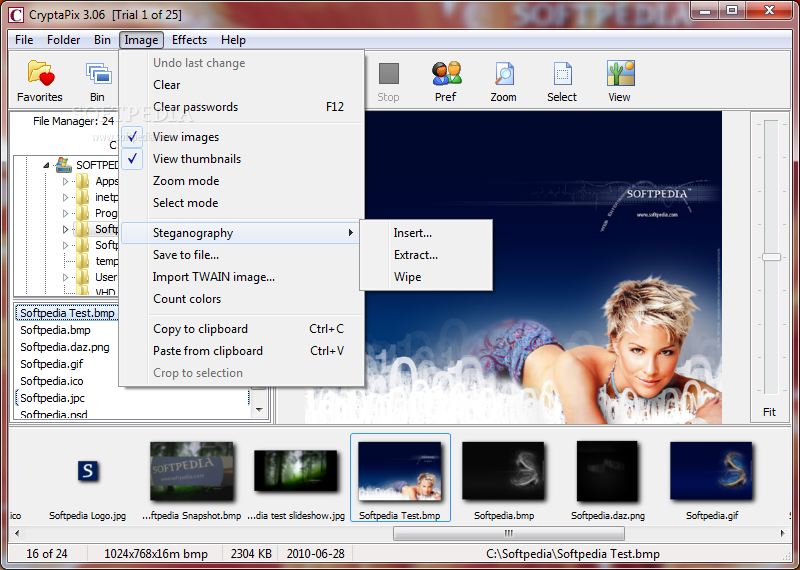Click the zoom slider handle
The image size is (800, 570).
click(771, 257)
